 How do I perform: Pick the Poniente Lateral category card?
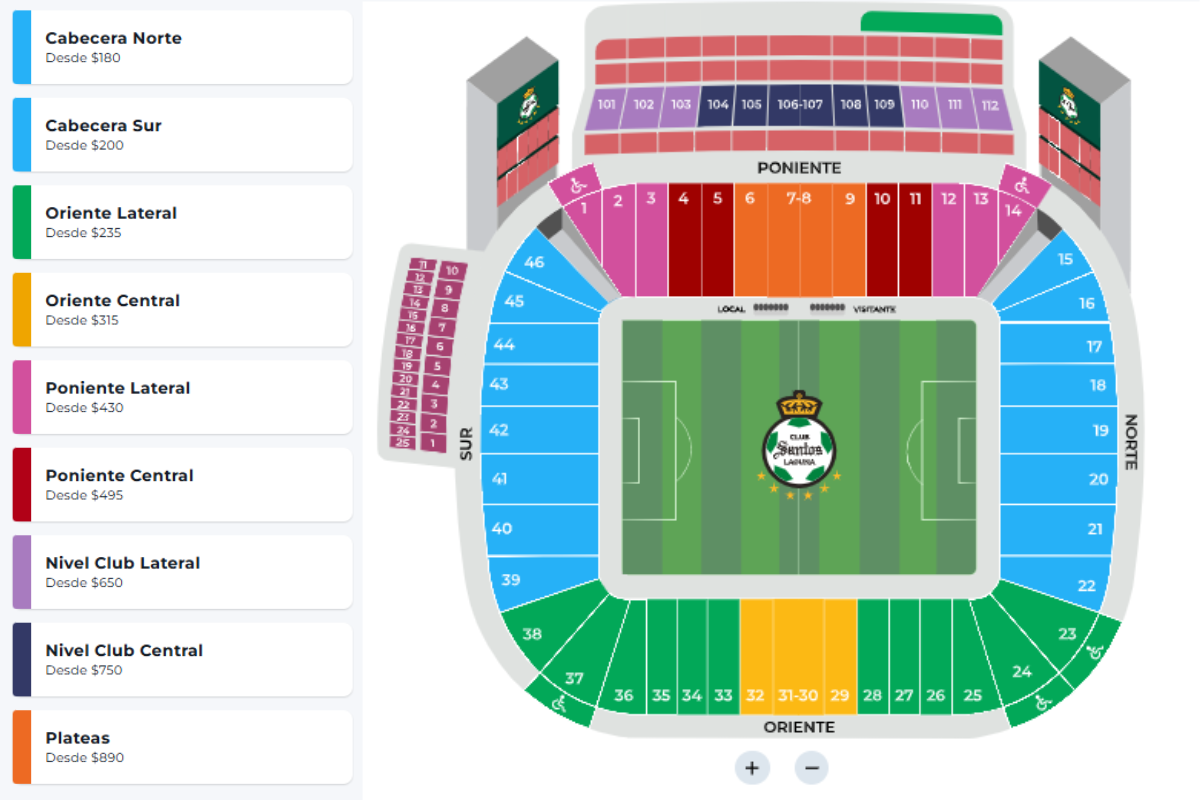pyautogui.click(x=182, y=397)
